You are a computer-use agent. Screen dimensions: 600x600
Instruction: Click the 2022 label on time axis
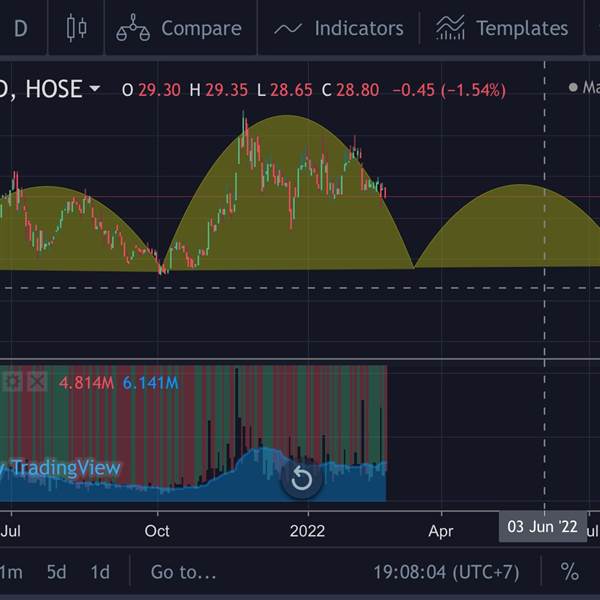tap(307, 531)
